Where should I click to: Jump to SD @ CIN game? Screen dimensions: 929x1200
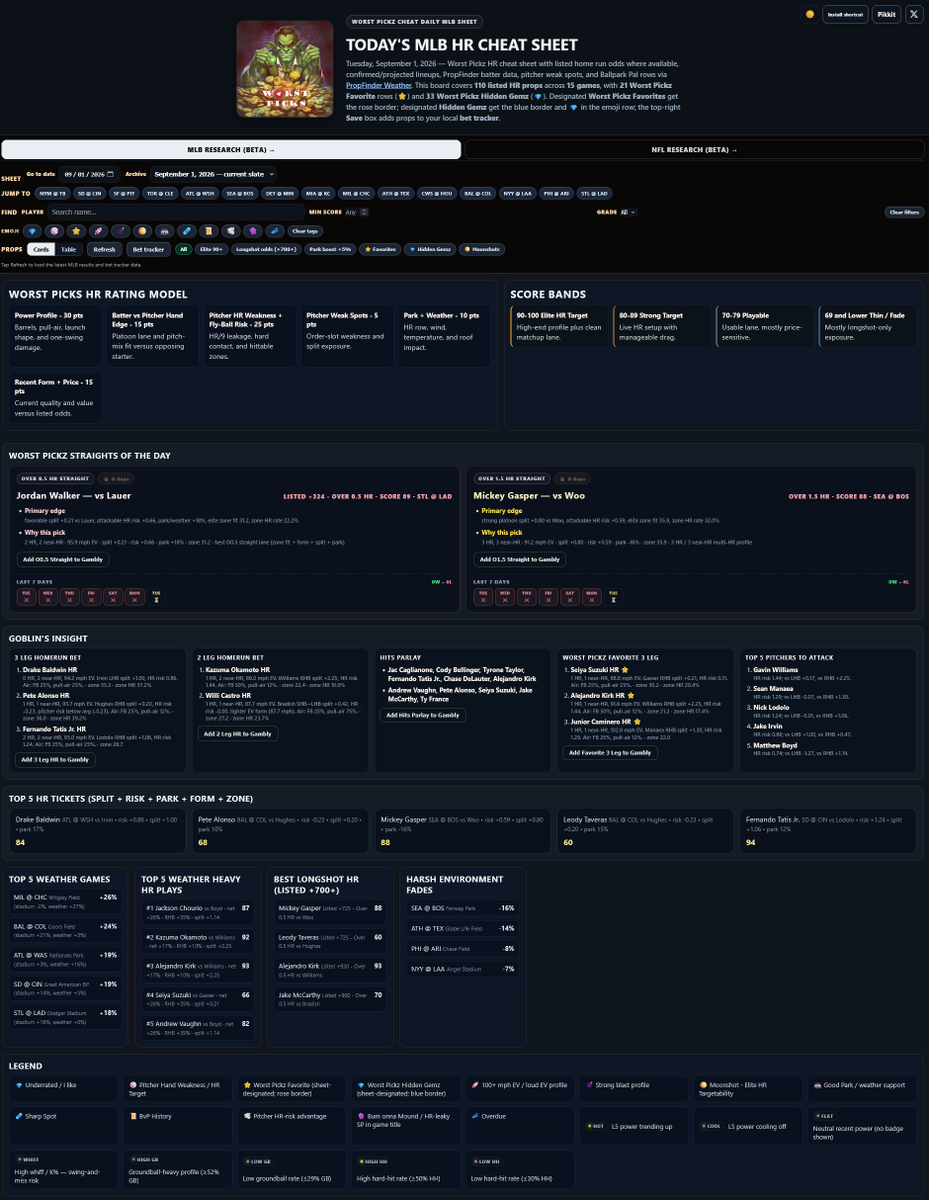click(89, 193)
